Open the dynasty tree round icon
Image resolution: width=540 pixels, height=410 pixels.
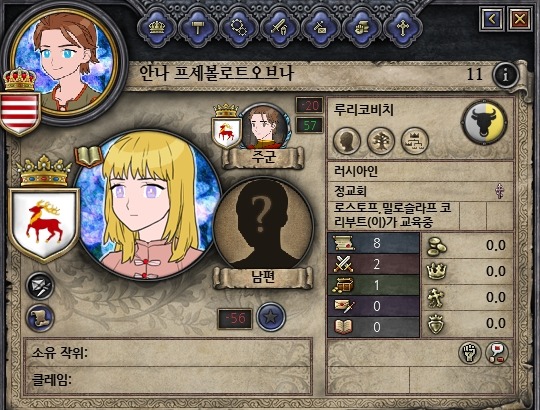point(381,140)
